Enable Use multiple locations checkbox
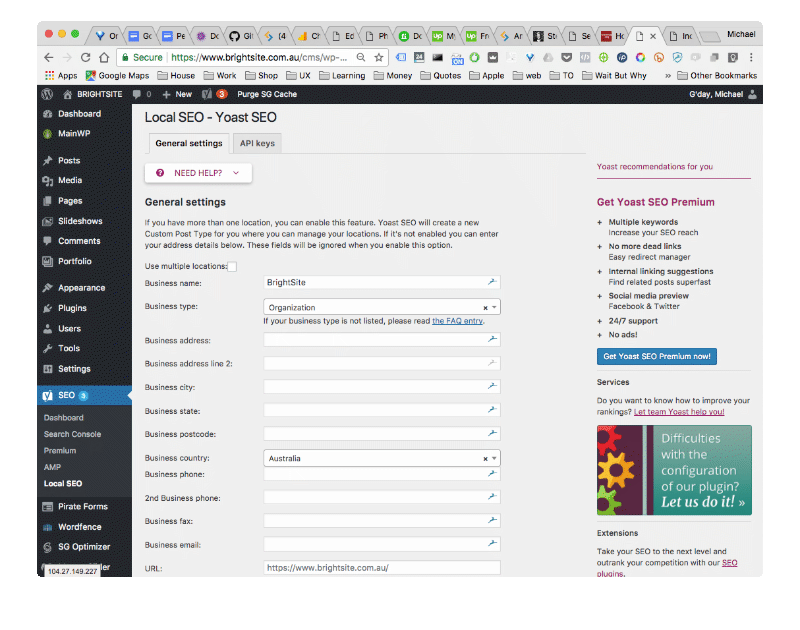Viewport: 800px width, 630px height. click(x=232, y=267)
